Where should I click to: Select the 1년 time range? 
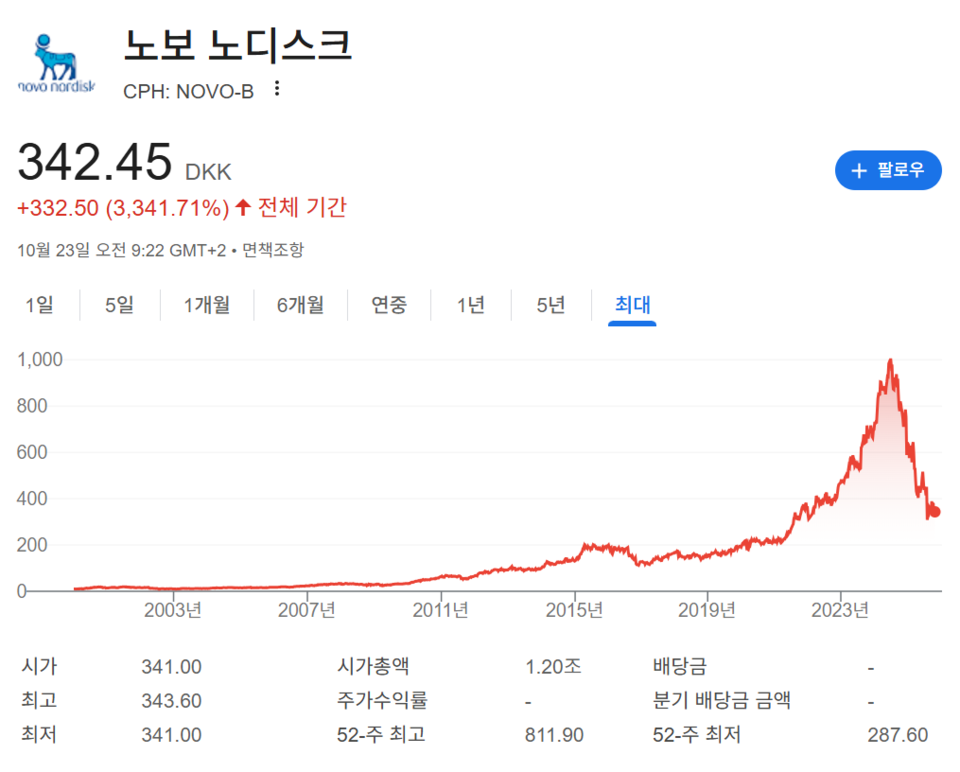(470, 305)
